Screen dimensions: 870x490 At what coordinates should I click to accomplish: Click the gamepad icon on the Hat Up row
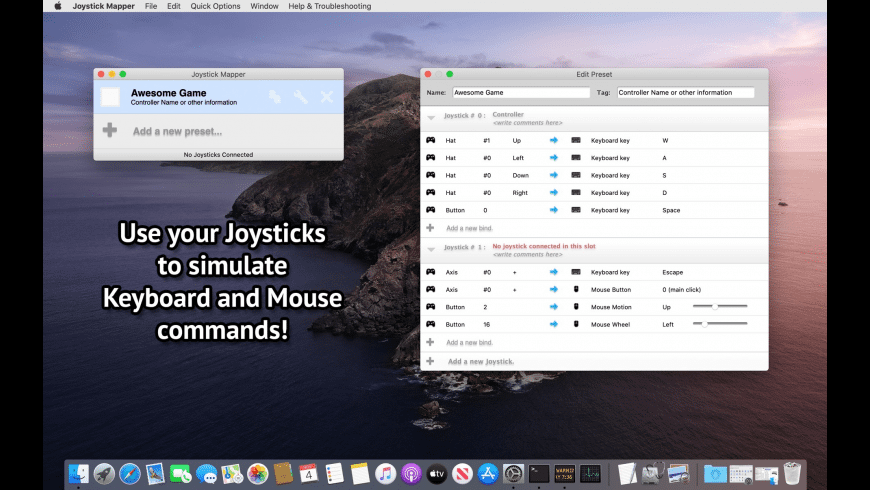pos(430,140)
